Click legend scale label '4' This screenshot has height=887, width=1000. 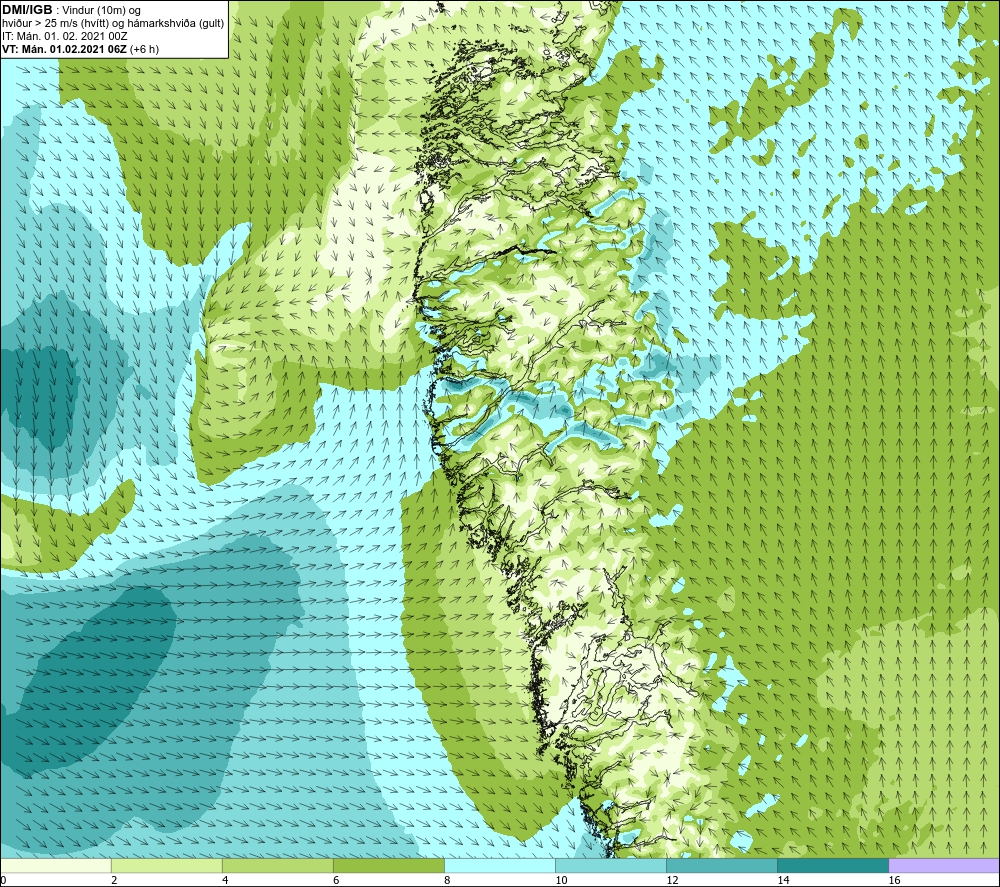coord(226,880)
